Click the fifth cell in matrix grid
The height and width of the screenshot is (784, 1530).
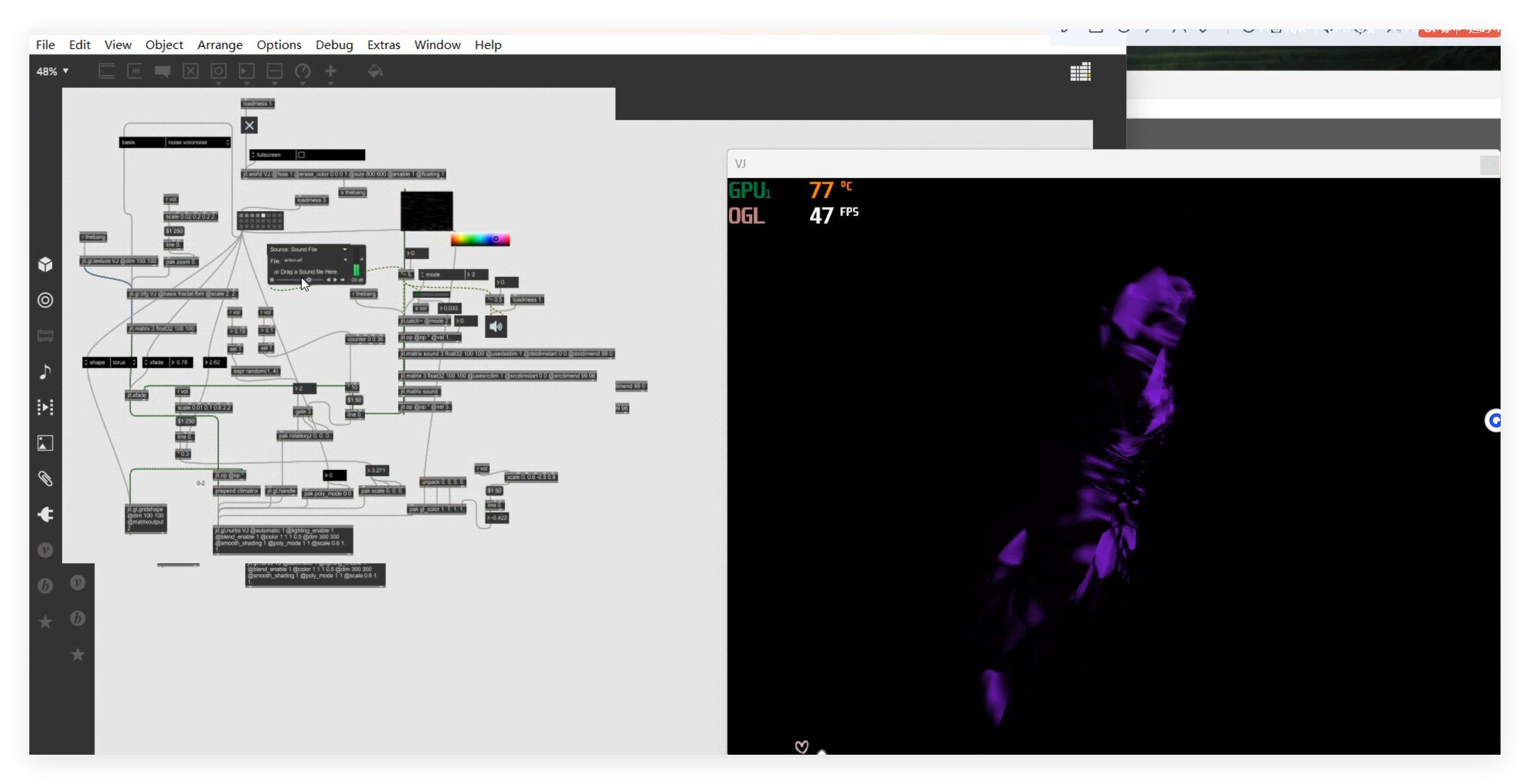pyautogui.click(x=263, y=215)
